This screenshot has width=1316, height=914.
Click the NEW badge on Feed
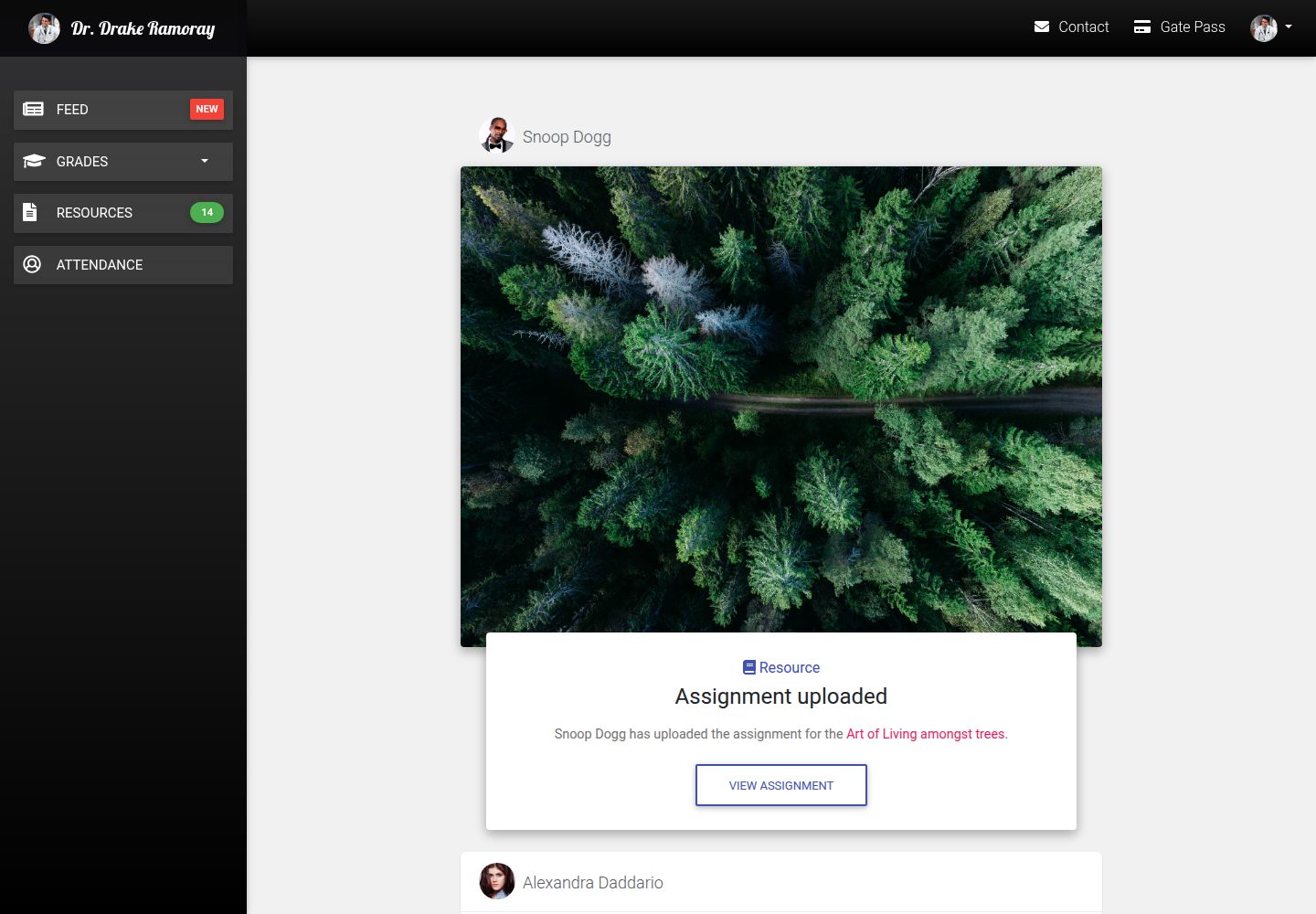click(x=207, y=110)
